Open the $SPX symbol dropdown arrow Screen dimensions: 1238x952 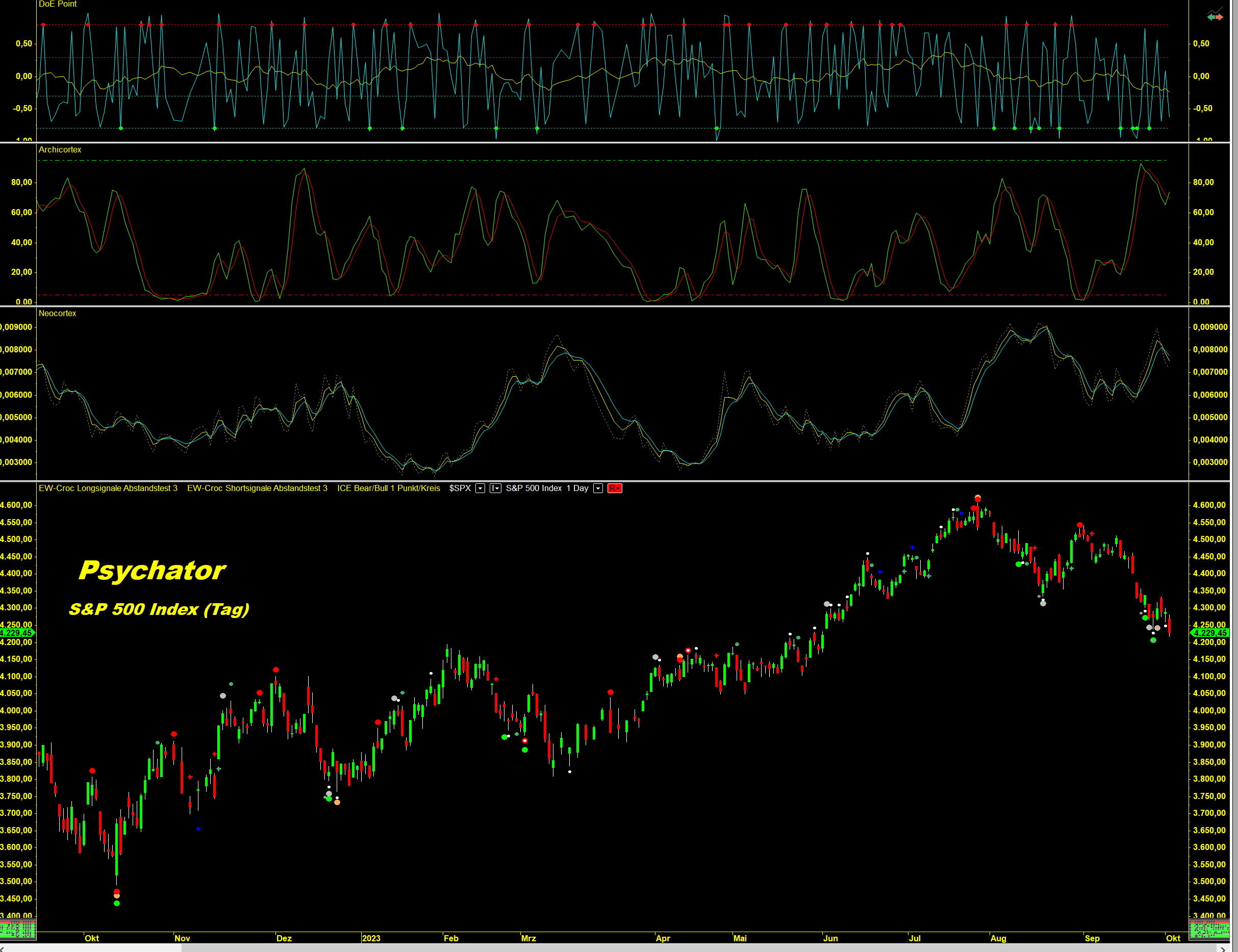480,488
